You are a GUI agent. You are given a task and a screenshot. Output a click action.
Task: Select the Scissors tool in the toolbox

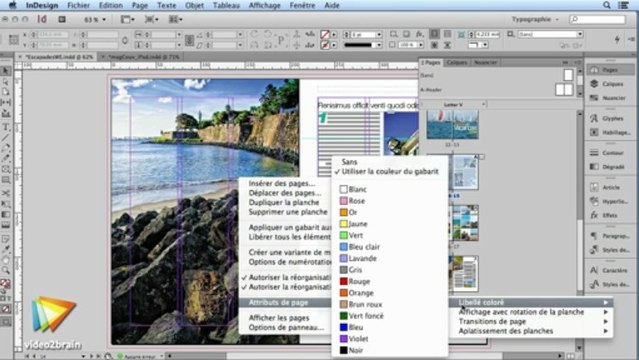point(6,192)
